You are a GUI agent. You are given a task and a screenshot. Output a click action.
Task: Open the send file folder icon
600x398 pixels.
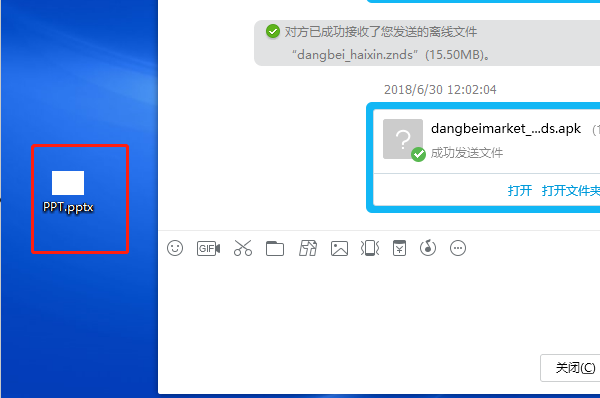275,248
